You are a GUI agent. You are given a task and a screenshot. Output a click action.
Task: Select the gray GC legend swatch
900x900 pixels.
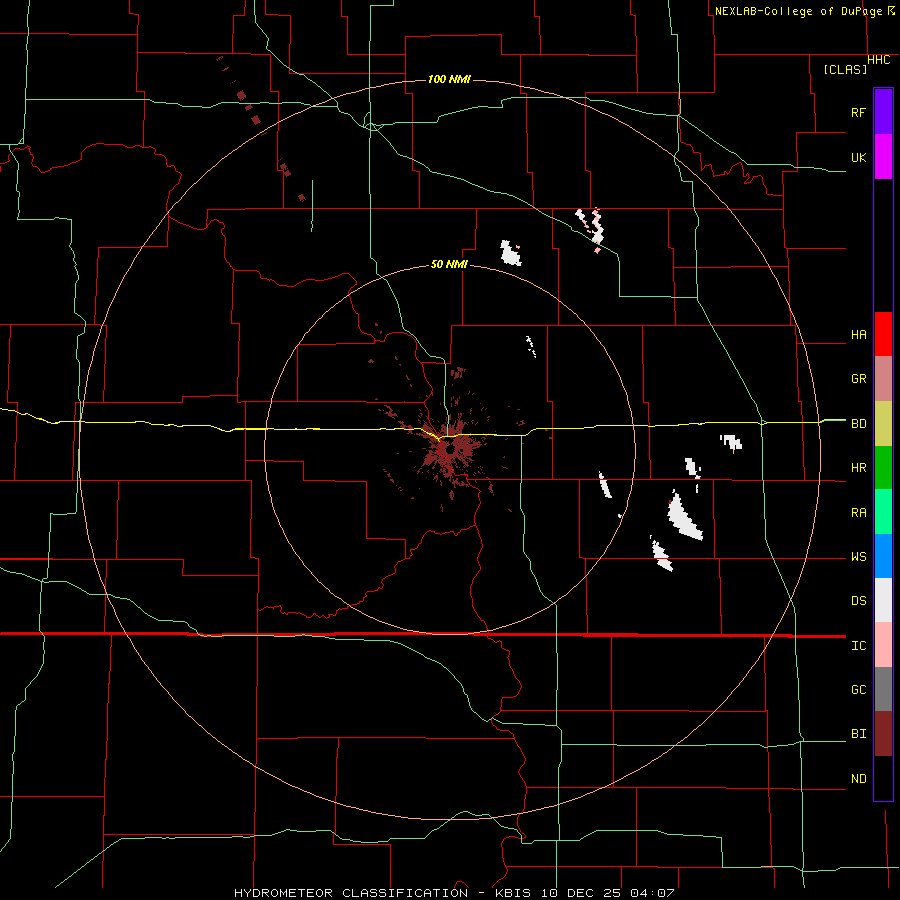click(883, 689)
